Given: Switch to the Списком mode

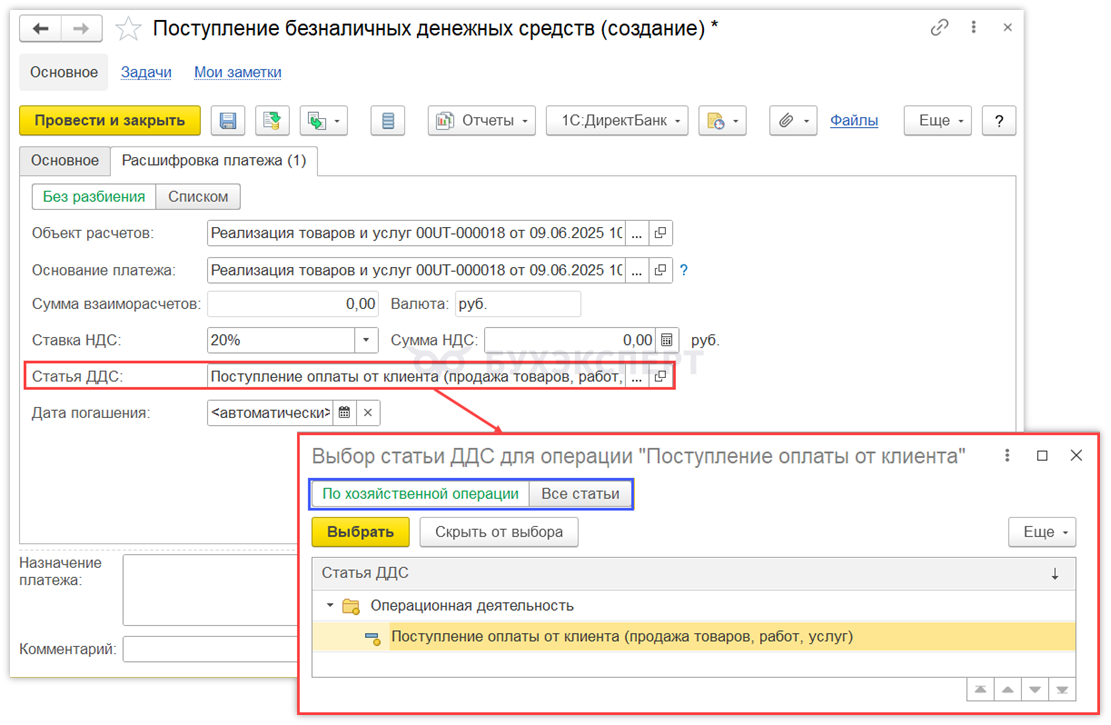Looking at the screenshot, I should tap(198, 197).
